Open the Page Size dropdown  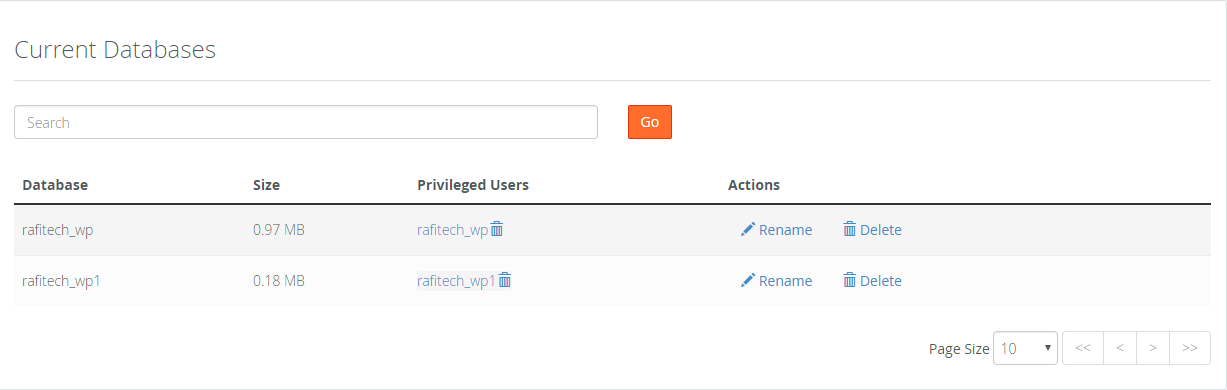pos(1025,348)
